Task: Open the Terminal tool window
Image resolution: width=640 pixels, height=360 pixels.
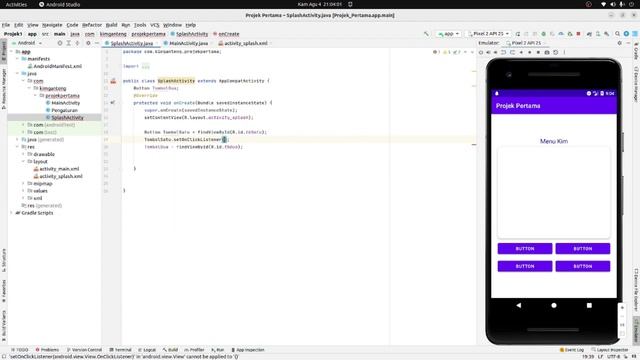Action: 120,350
